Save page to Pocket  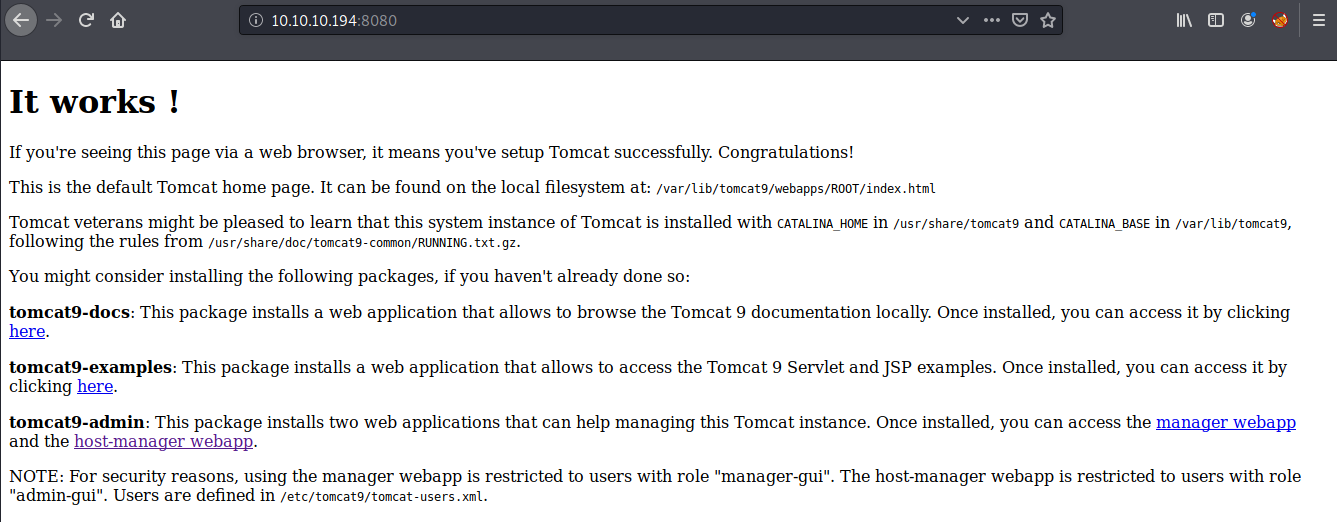tap(1020, 20)
